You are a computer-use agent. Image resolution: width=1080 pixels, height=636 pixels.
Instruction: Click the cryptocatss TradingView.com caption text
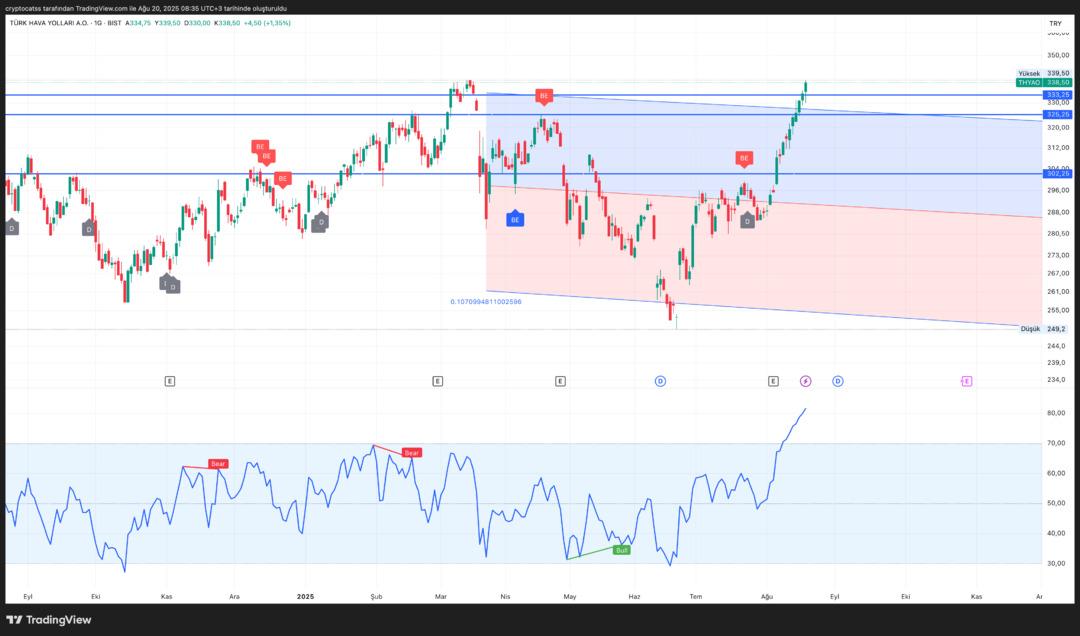point(145,8)
